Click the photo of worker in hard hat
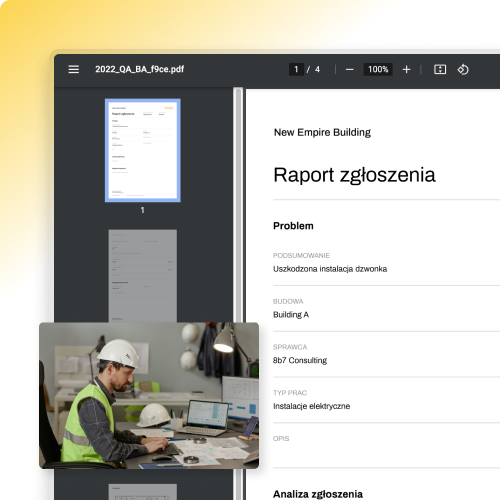Image resolution: width=500 pixels, height=500 pixels. [149, 396]
